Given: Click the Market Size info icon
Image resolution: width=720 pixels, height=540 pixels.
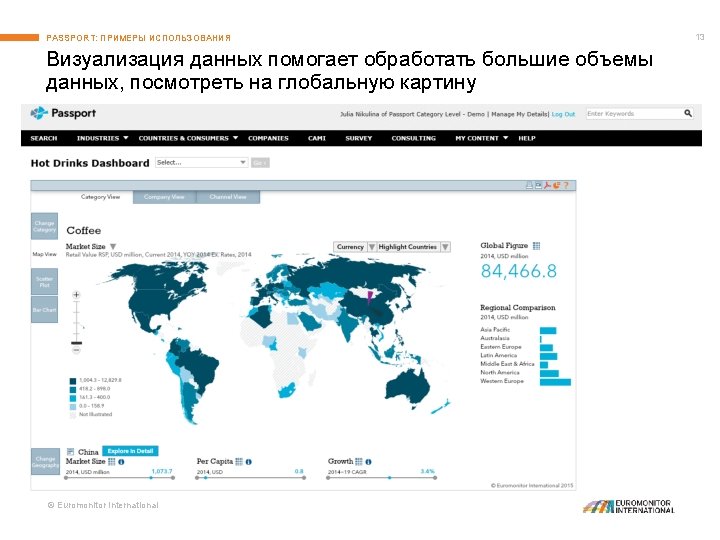Looking at the screenshot, I should click(x=121, y=462).
